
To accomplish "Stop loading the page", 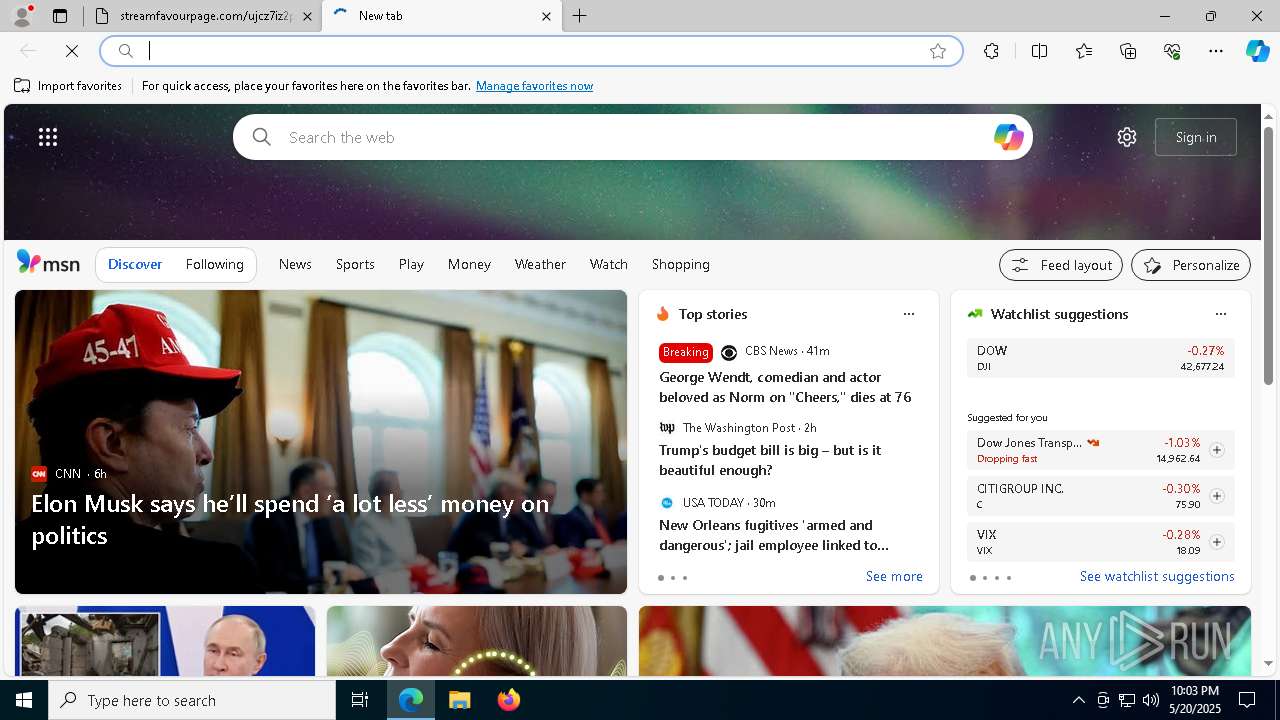I will [72, 51].
